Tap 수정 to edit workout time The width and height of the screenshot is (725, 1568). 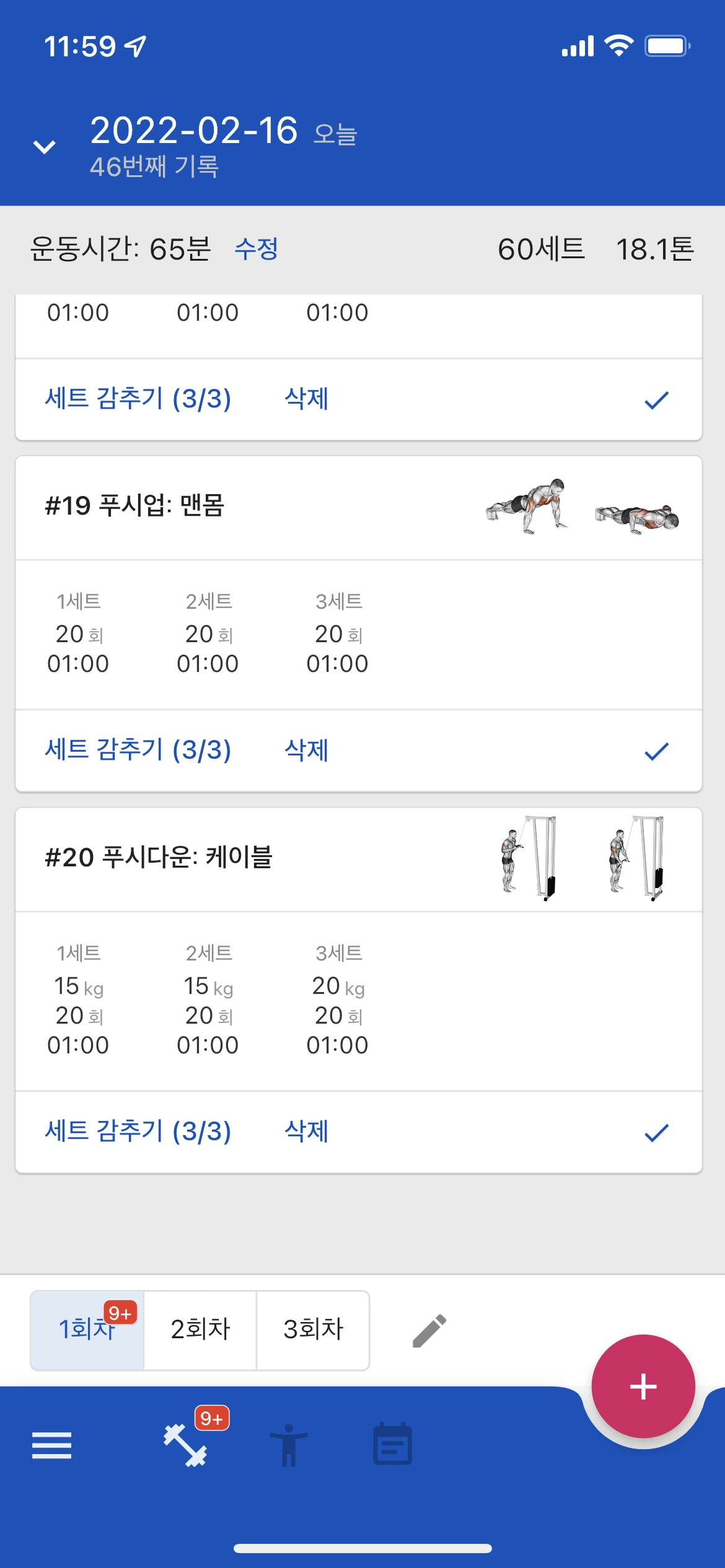pos(256,249)
